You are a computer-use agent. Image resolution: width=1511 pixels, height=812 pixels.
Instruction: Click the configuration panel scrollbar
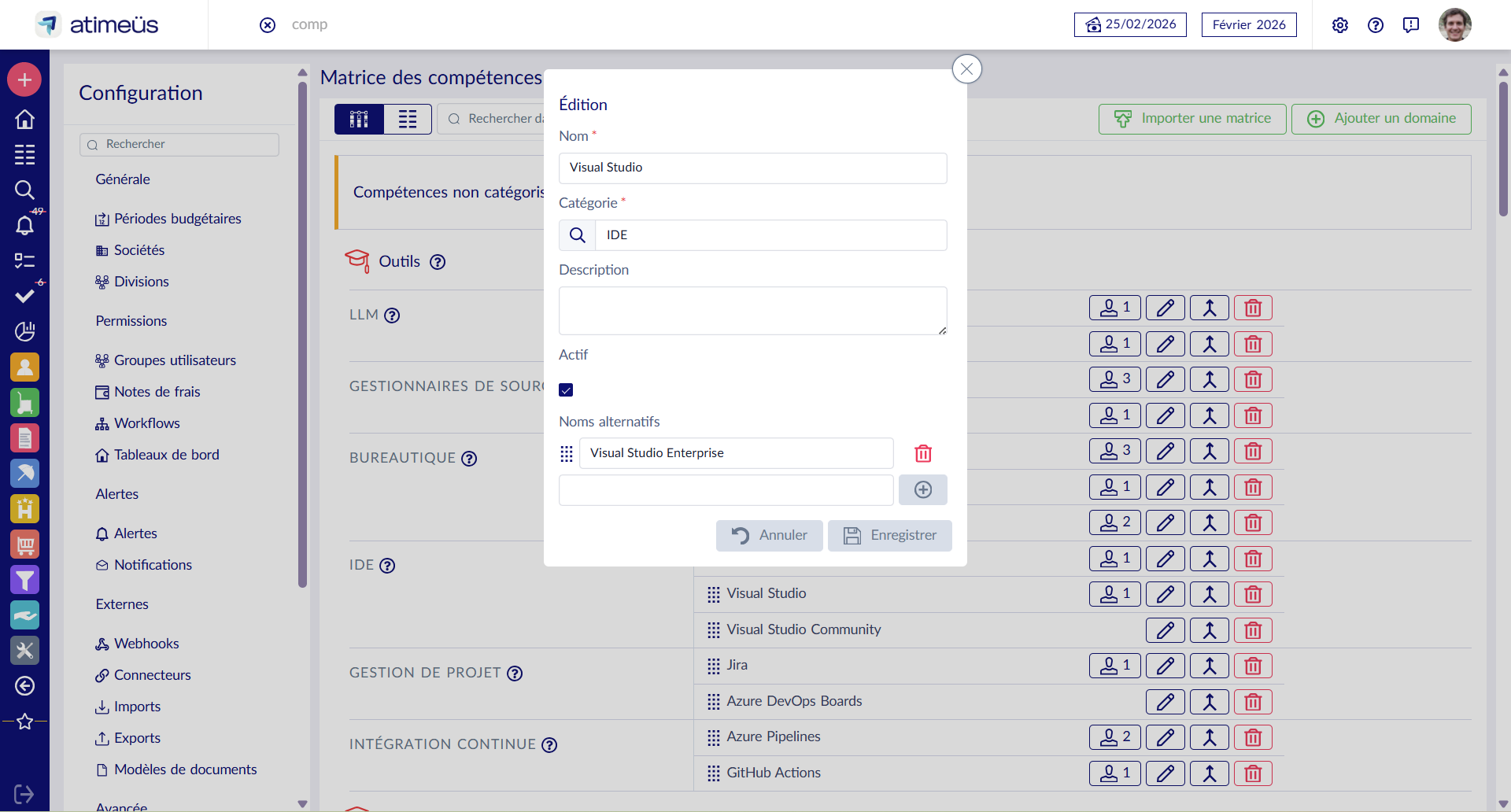pos(303,334)
